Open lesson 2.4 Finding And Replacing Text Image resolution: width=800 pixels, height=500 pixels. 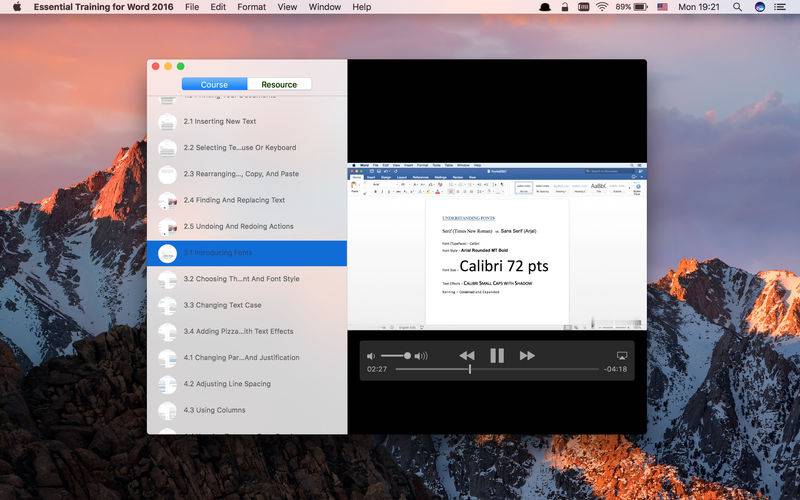pyautogui.click(x=247, y=201)
